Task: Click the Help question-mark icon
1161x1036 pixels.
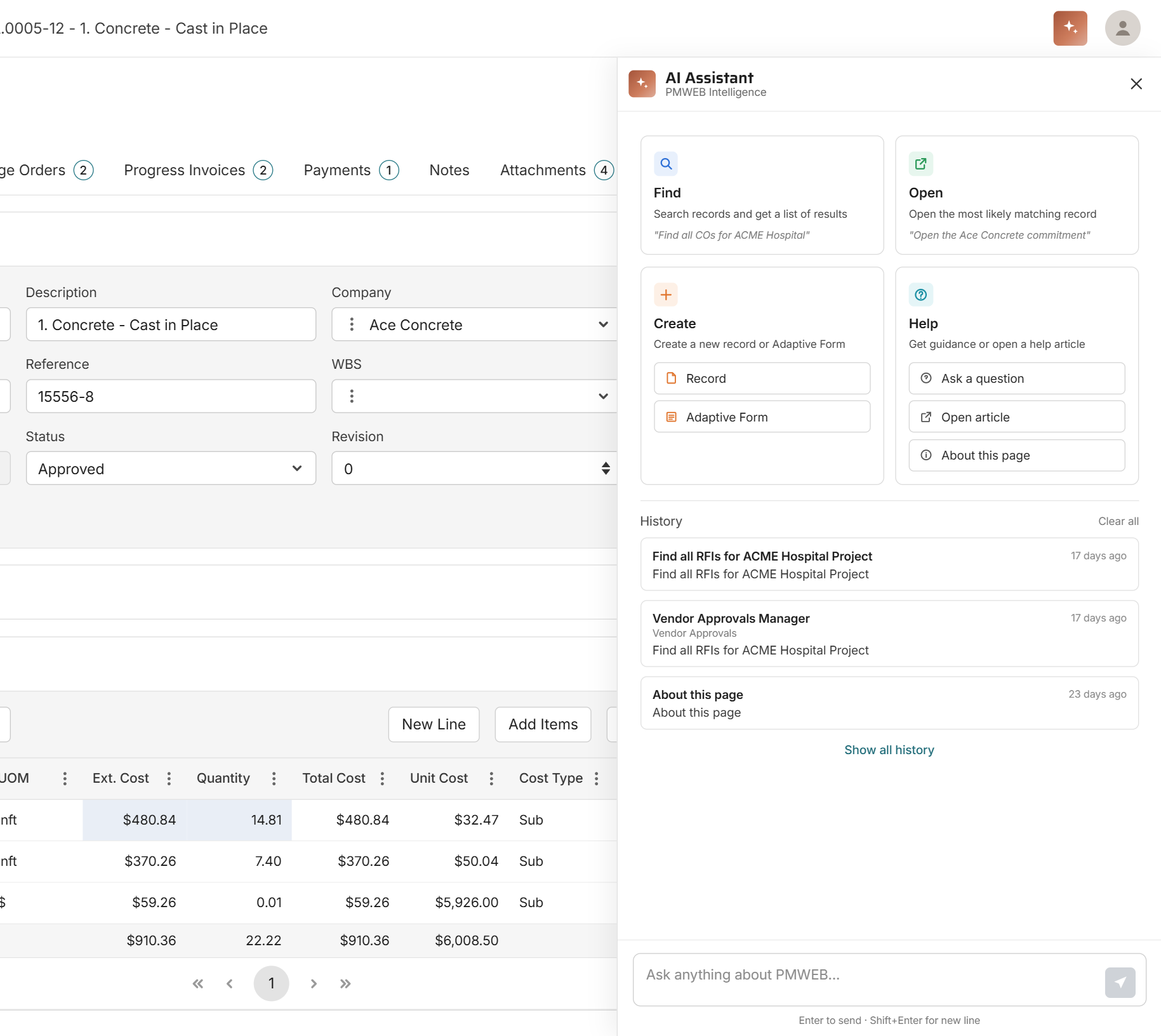Action: tap(920, 295)
